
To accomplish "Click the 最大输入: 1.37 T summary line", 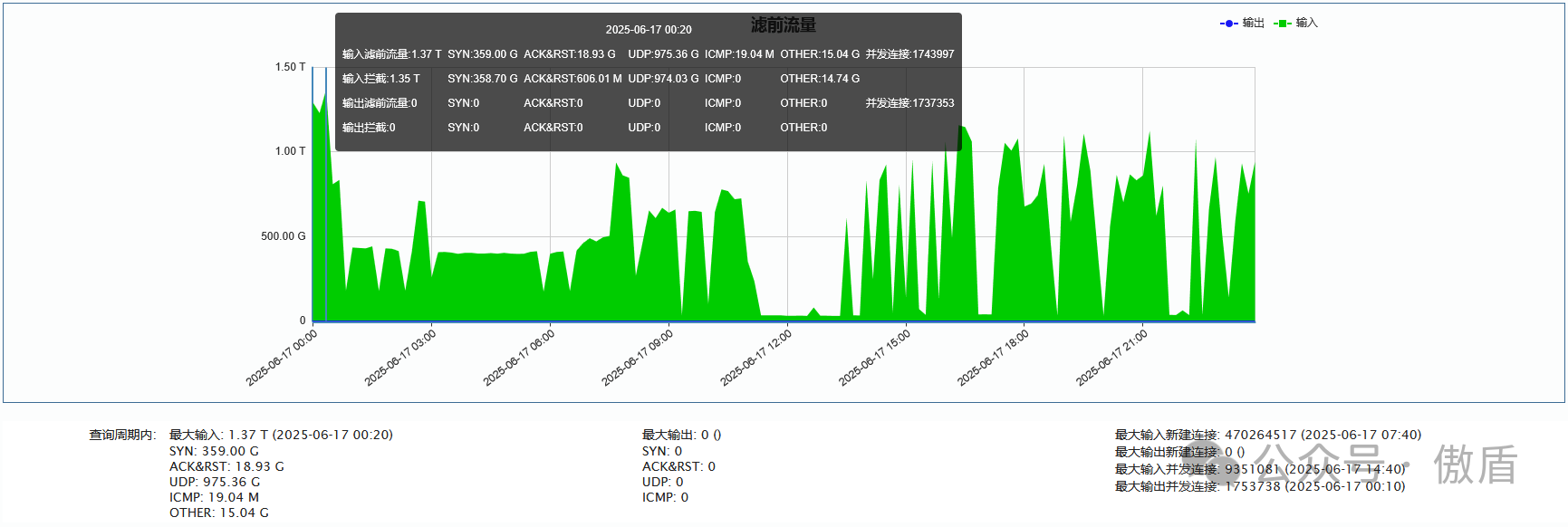I will coord(281,435).
